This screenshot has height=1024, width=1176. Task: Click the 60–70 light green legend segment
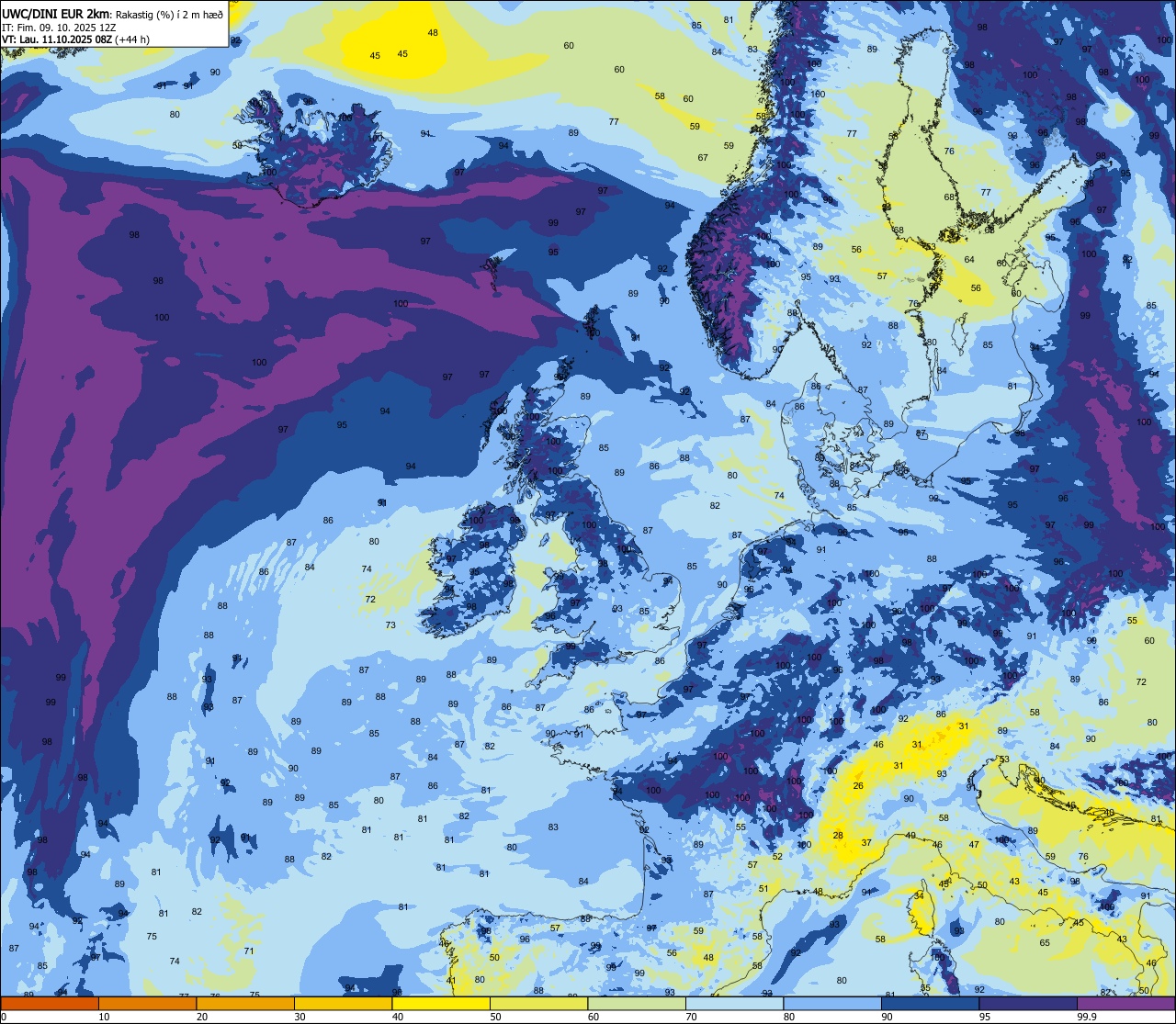[637, 1003]
